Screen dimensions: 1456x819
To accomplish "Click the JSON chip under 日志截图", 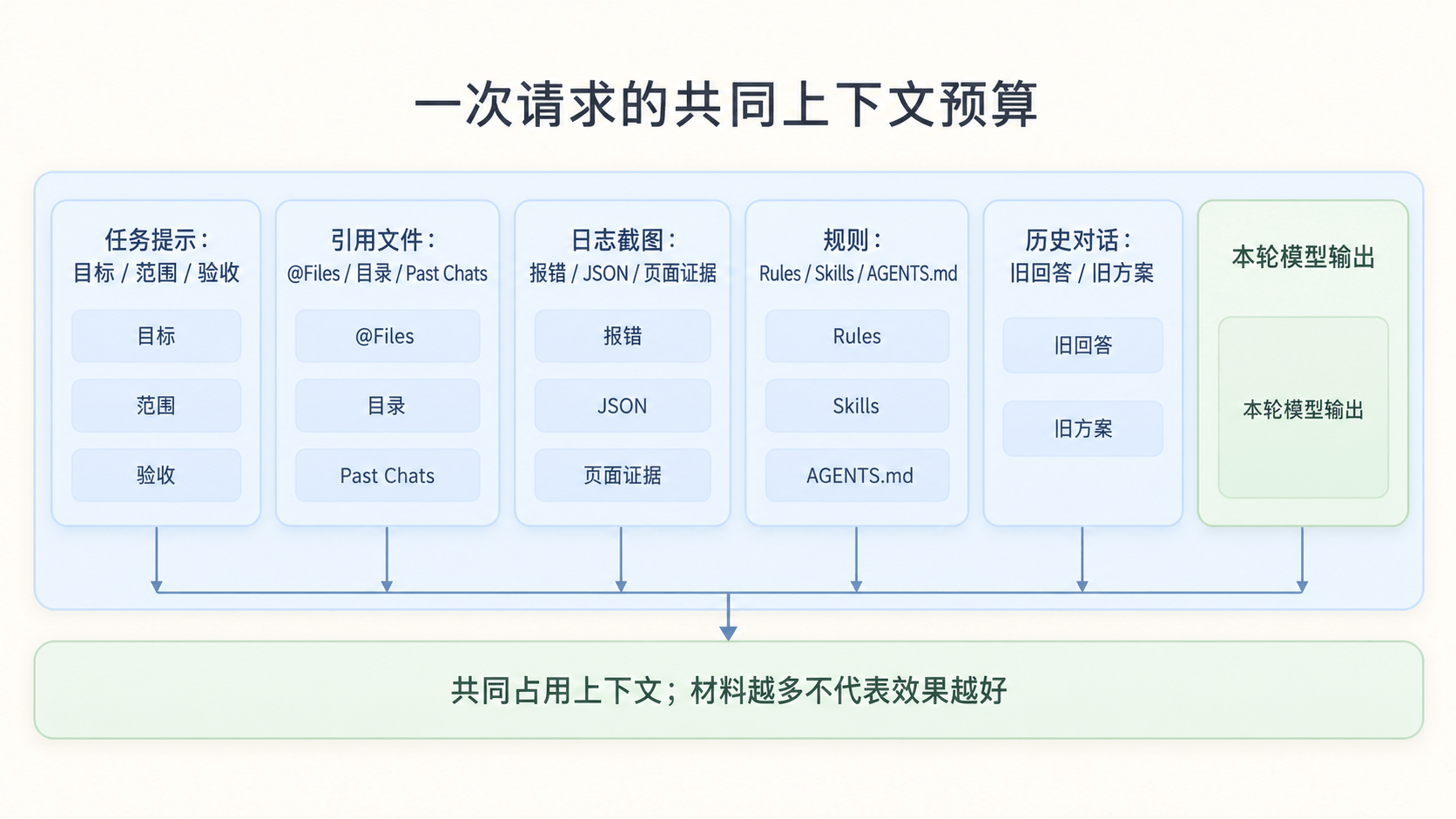I will [623, 406].
